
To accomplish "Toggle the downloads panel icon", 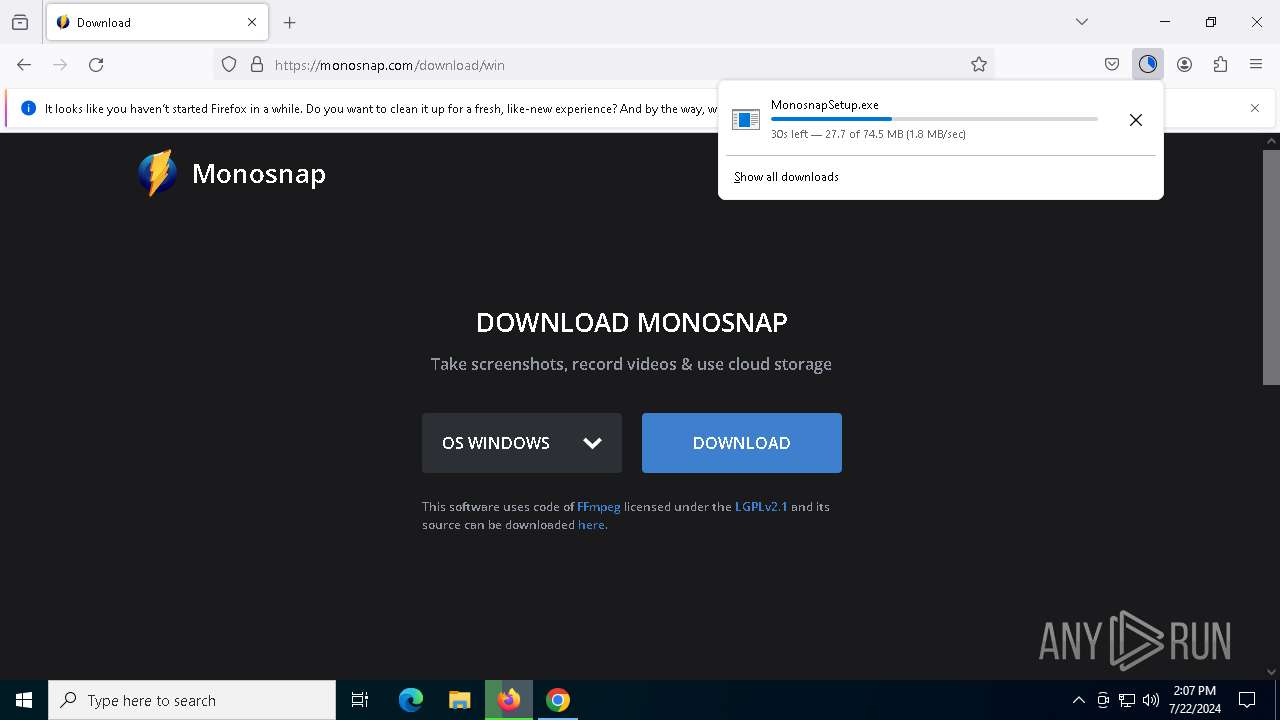I will click(1148, 65).
